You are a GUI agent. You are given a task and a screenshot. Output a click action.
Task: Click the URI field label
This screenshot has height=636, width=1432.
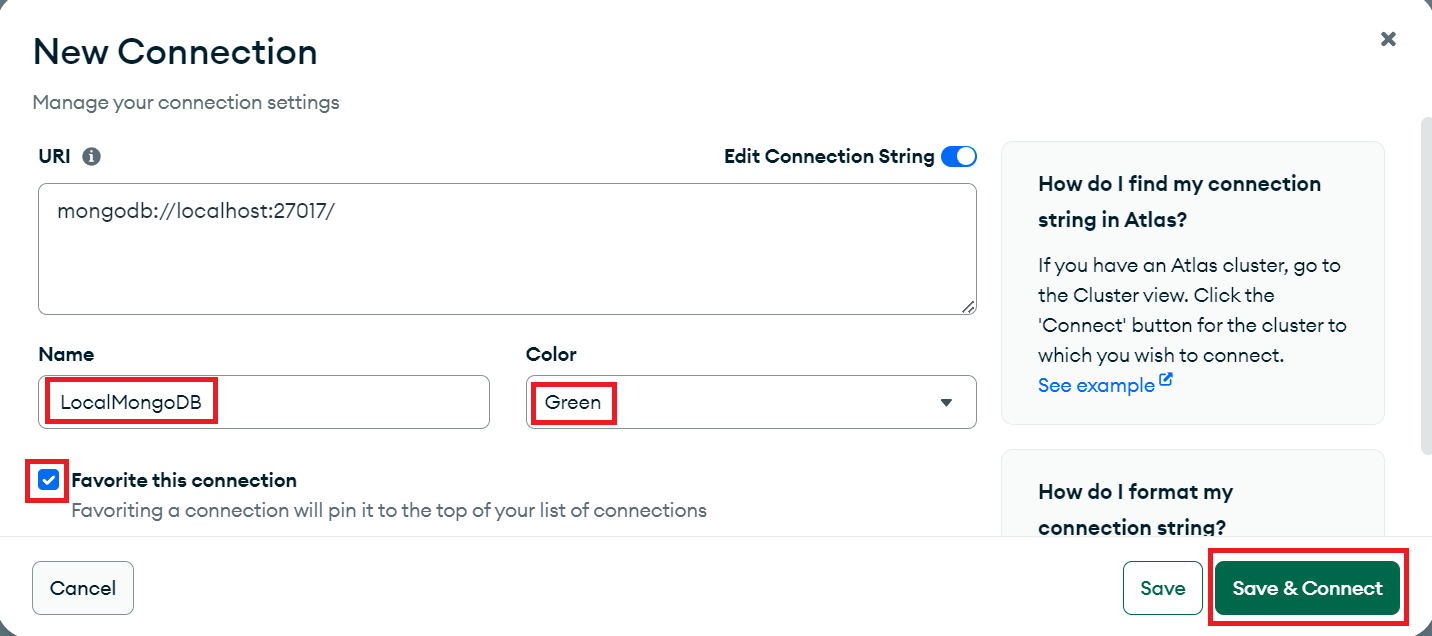tap(54, 157)
